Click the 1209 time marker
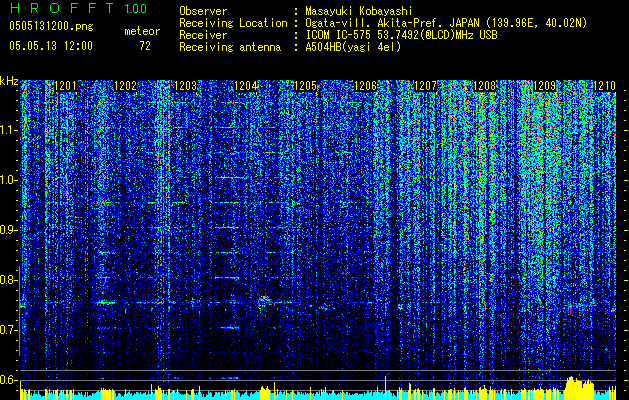629x400 pixels. 544,86
